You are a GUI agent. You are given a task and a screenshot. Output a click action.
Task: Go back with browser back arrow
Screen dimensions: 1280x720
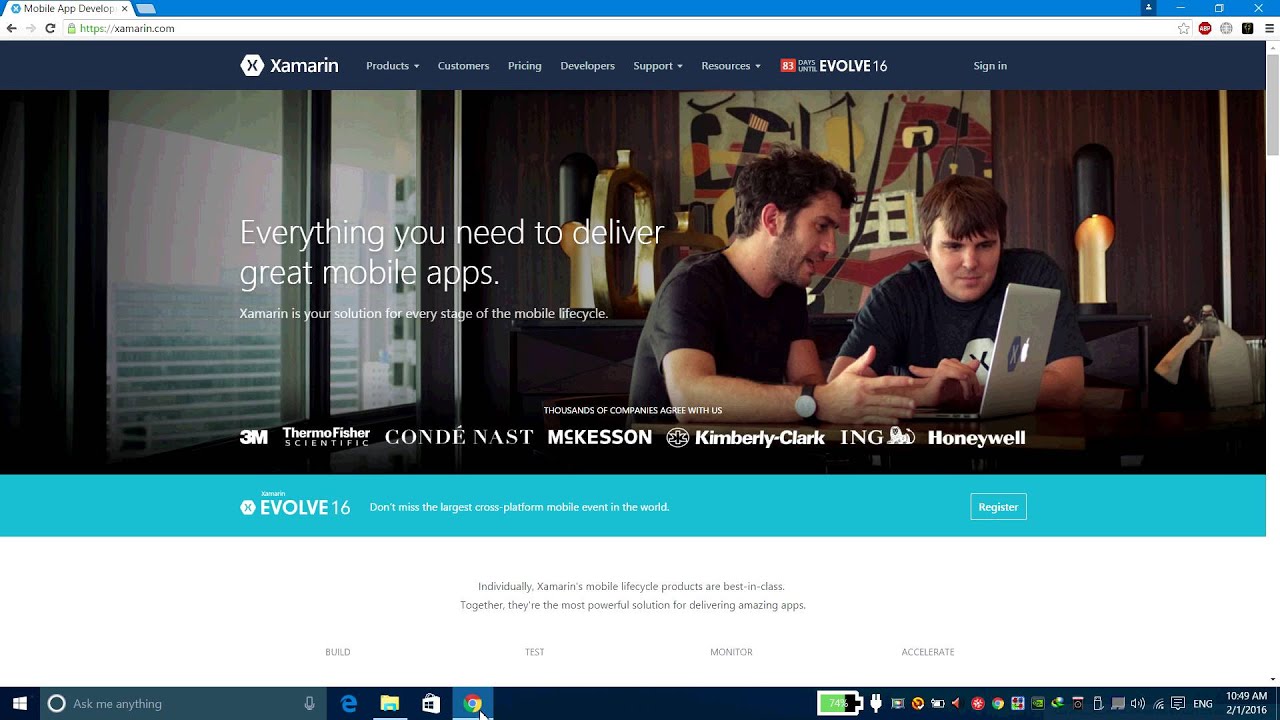(x=12, y=28)
